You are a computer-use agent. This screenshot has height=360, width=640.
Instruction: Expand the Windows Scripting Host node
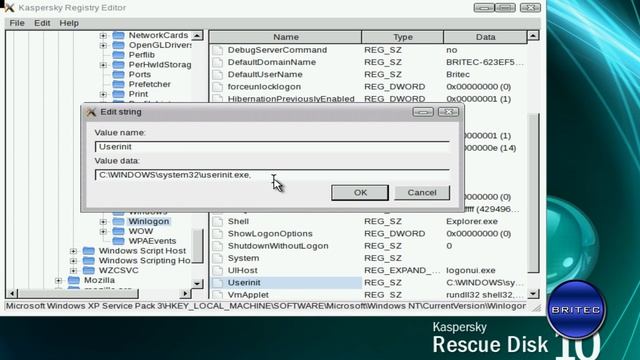tap(73, 261)
